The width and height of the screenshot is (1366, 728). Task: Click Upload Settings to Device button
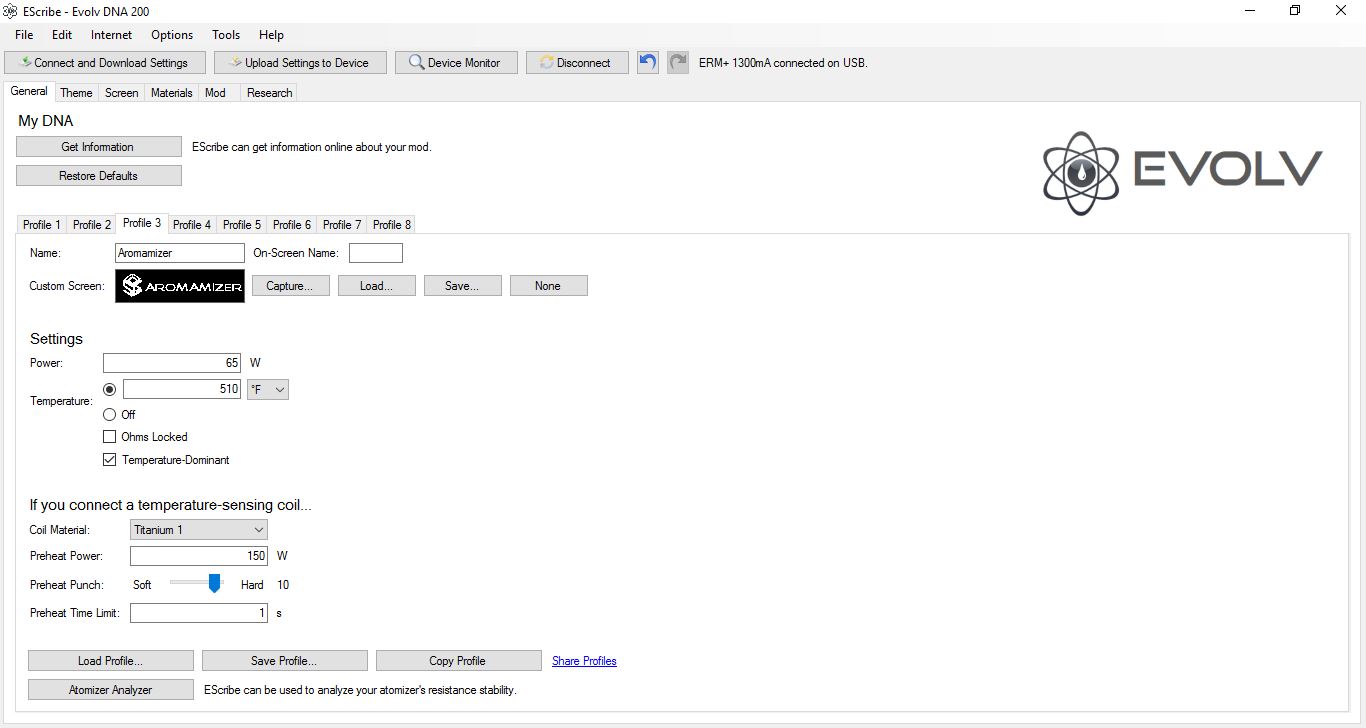click(x=299, y=62)
